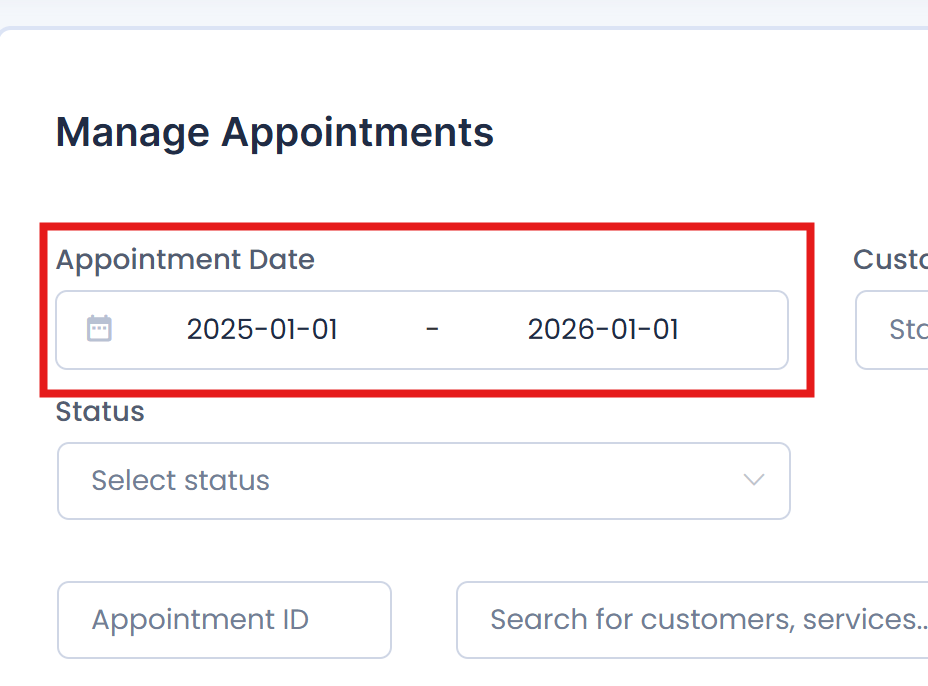Select the start date 2025-01-01
Image resolution: width=928 pixels, height=686 pixels.
coord(262,329)
